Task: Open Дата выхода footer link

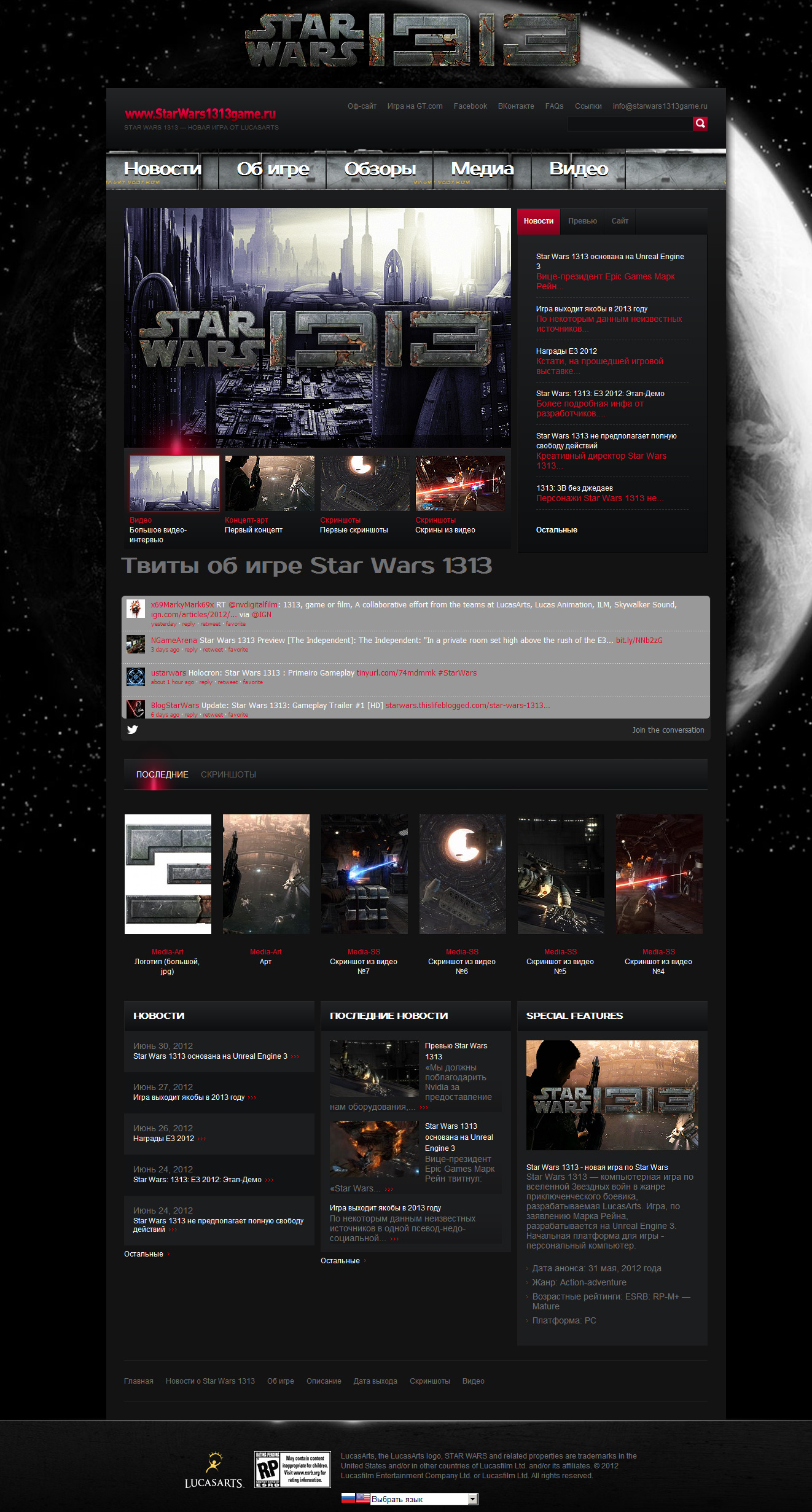Action: tap(375, 1381)
